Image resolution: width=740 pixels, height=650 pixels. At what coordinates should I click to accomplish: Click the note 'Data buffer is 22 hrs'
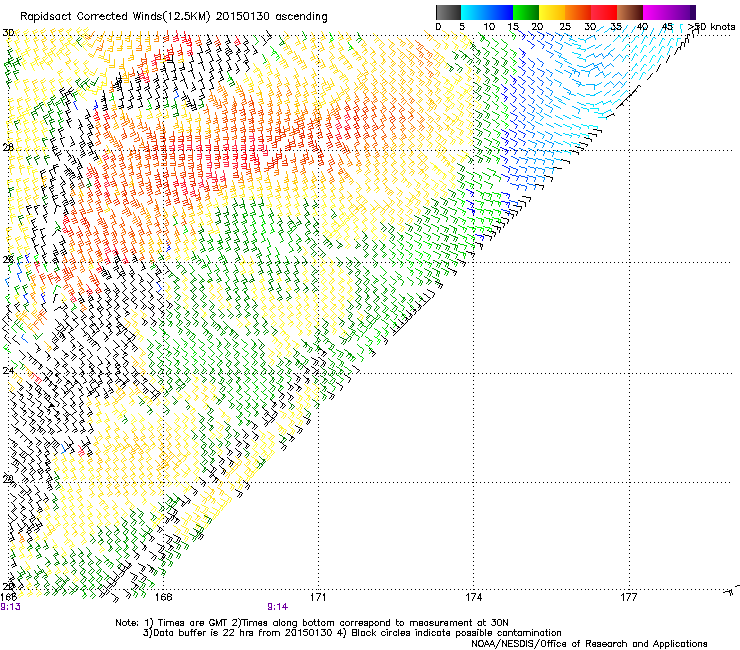click(x=204, y=633)
